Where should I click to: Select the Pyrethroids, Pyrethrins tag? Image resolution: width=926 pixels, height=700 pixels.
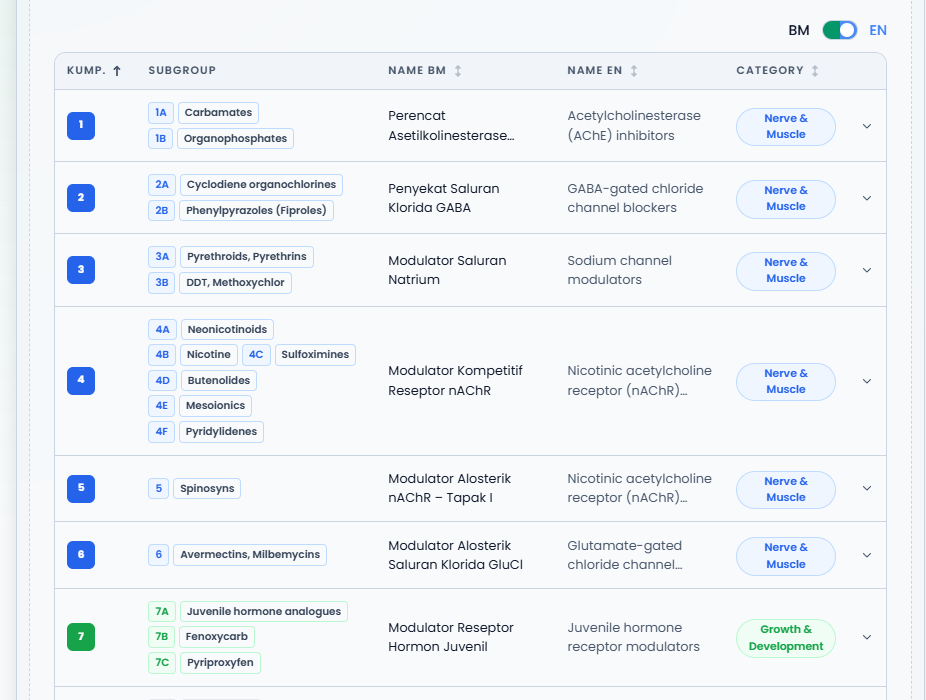[246, 257]
